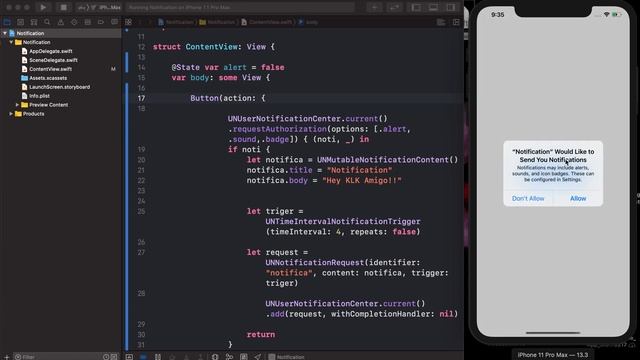This screenshot has width=640, height=360.
Task: Click the Notification project breadcrumb
Action: point(176,22)
